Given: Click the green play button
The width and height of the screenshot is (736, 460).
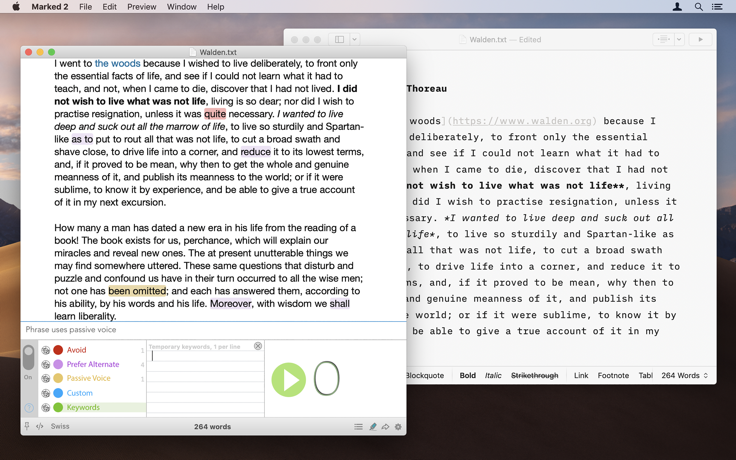Looking at the screenshot, I should point(289,379).
